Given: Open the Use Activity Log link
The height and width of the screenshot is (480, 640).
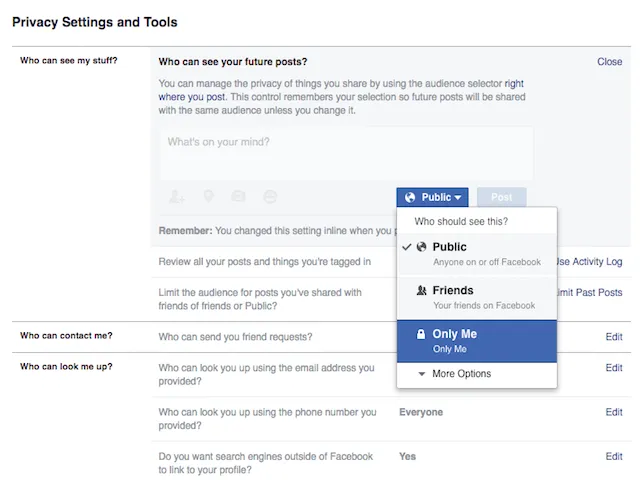Looking at the screenshot, I should tap(590, 262).
